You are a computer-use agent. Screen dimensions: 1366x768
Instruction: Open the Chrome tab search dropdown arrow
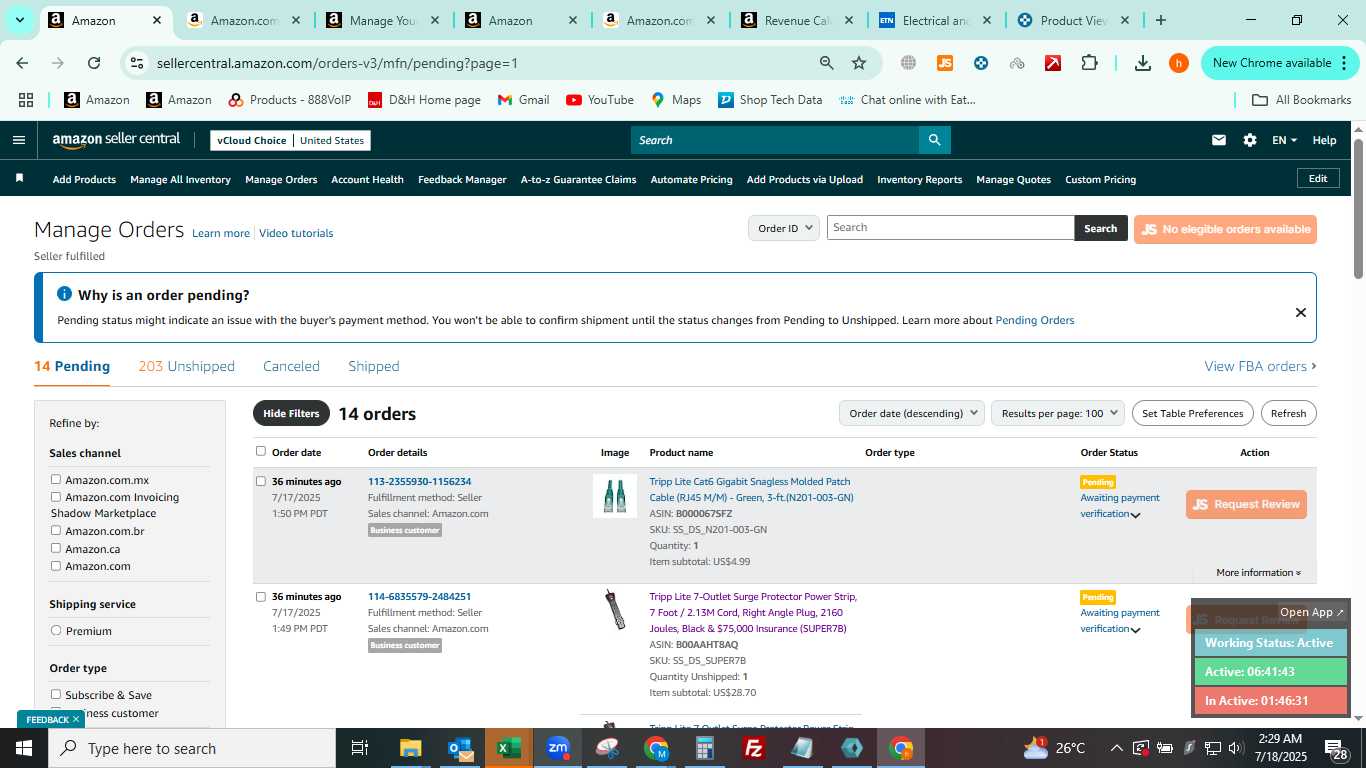(x=19, y=20)
